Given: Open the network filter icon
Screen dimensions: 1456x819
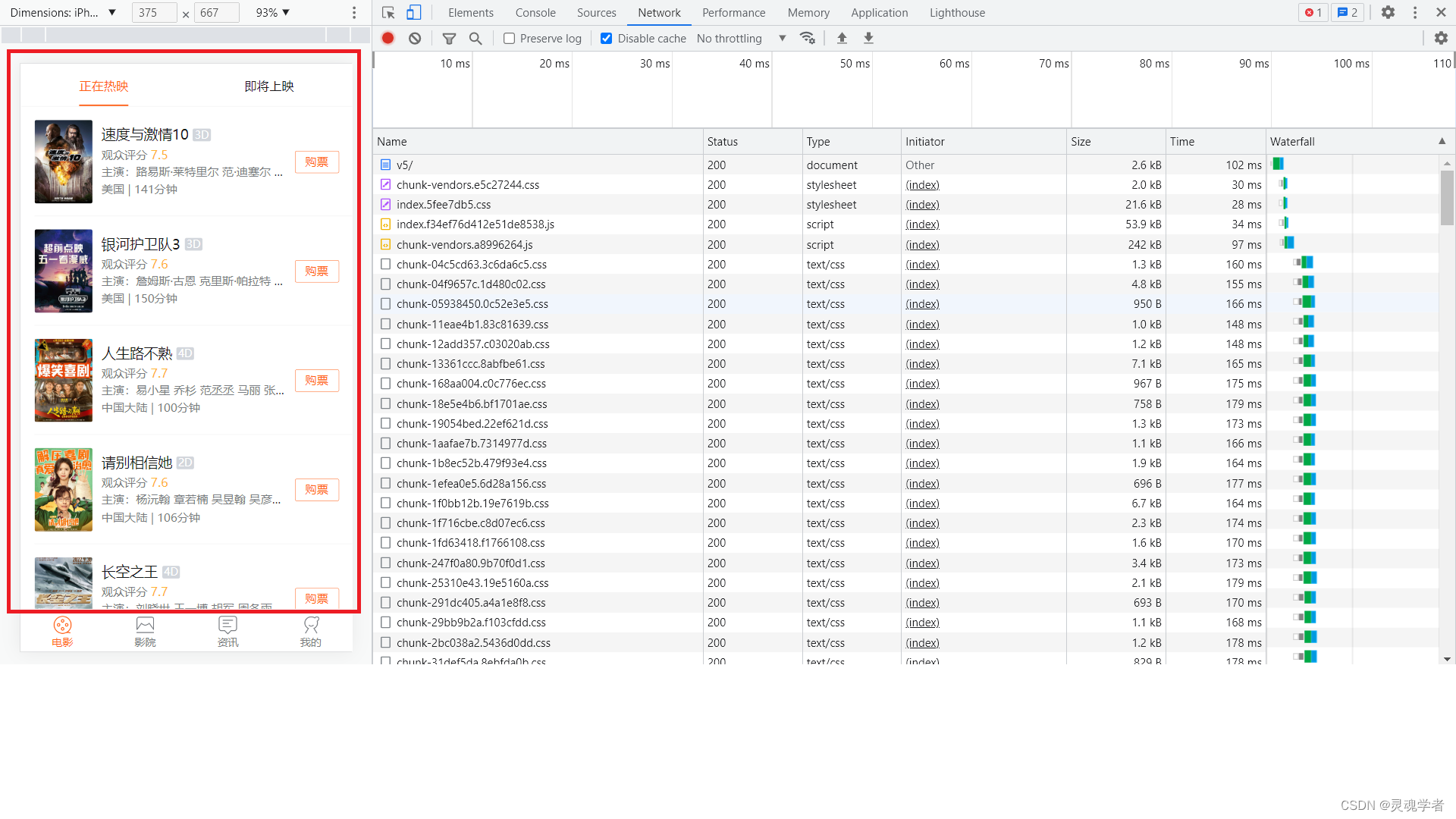Looking at the screenshot, I should [x=449, y=38].
